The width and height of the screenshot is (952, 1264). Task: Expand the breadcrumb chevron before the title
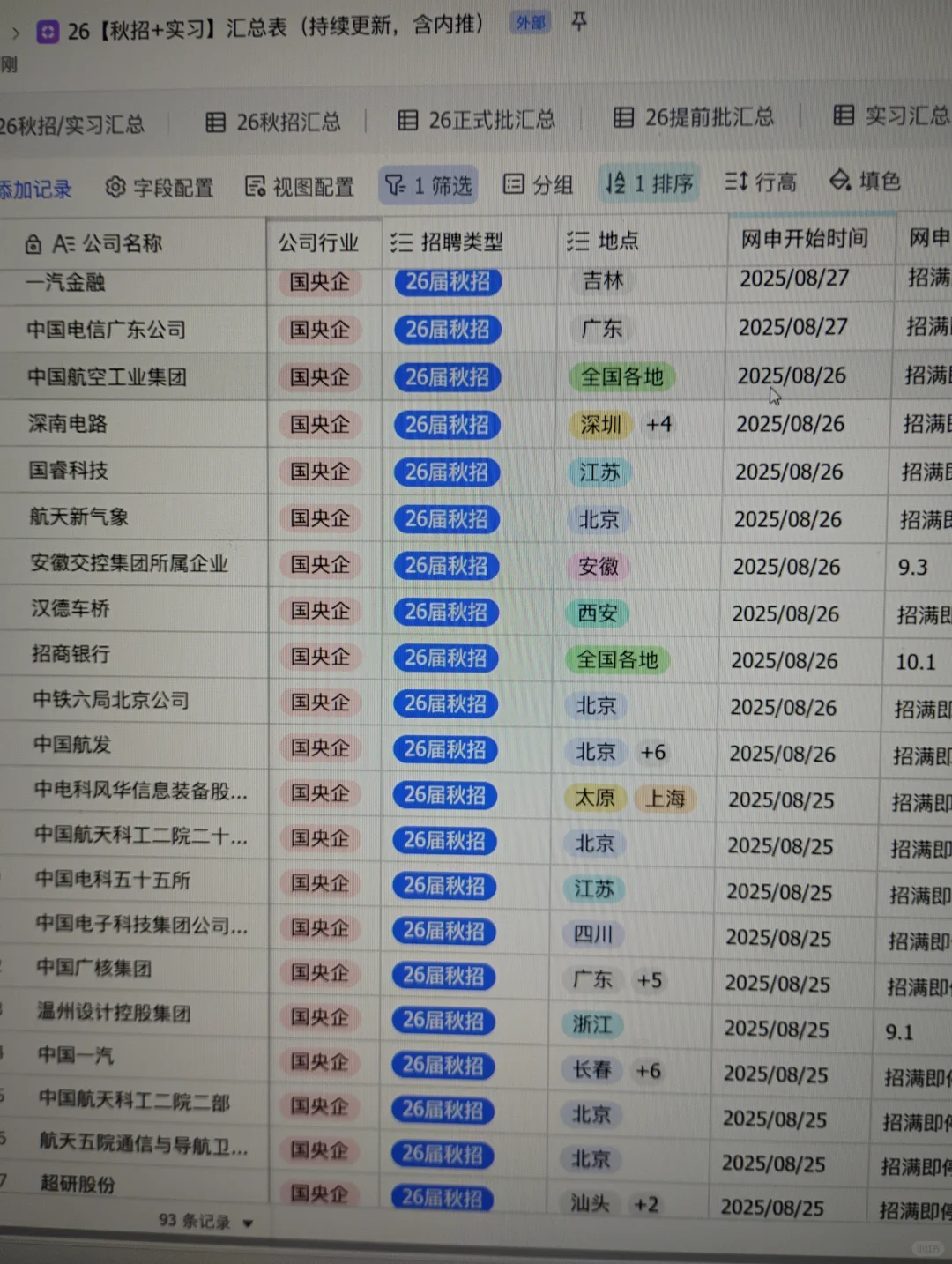(15, 33)
